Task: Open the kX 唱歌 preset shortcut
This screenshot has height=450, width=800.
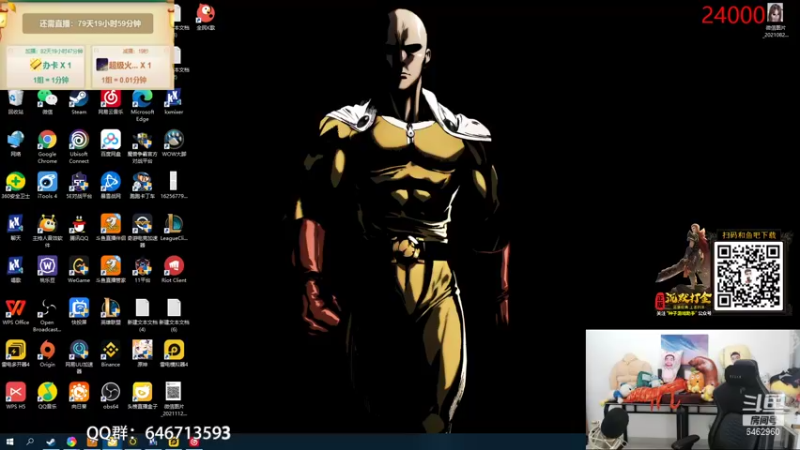Action: tap(16, 269)
